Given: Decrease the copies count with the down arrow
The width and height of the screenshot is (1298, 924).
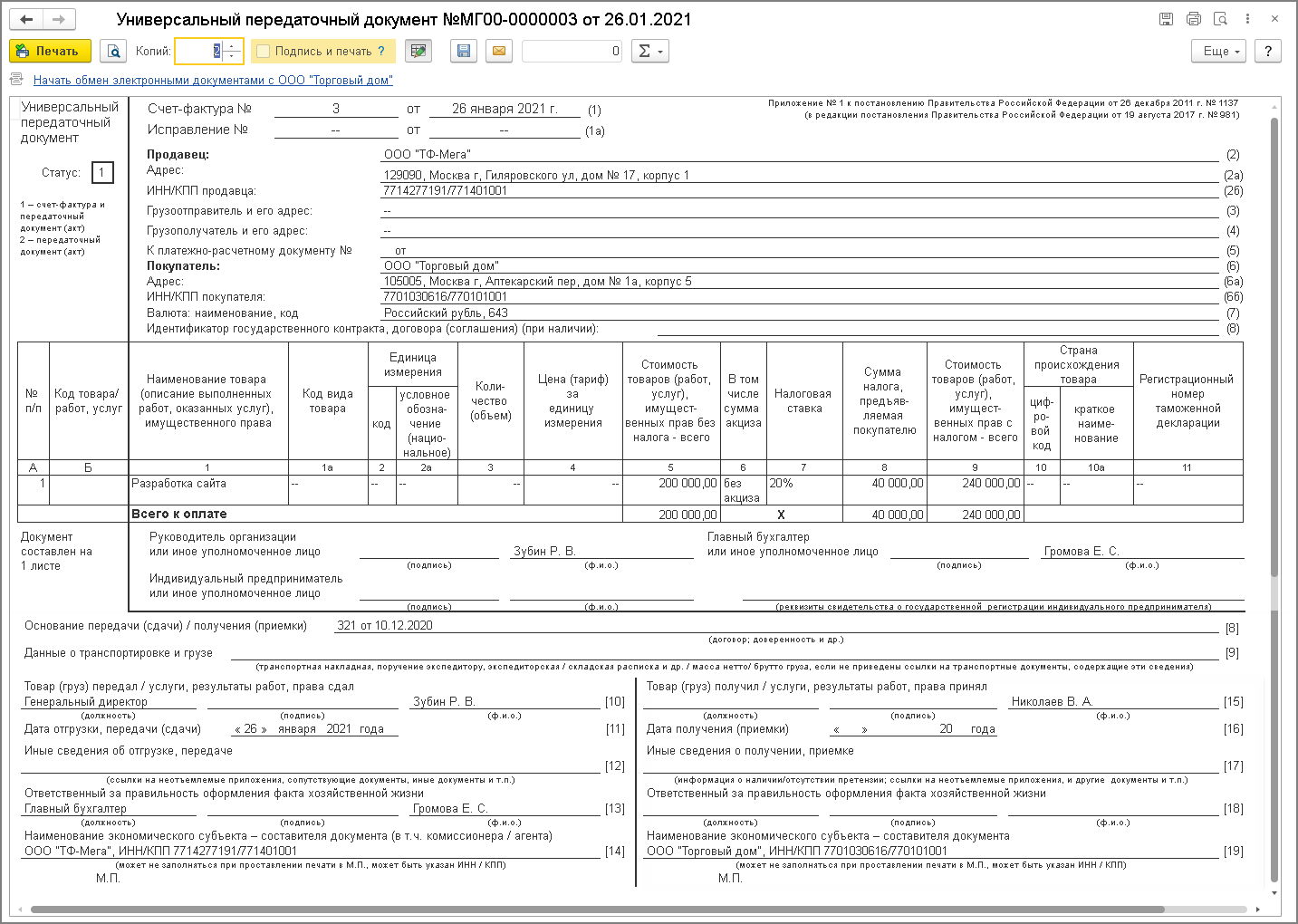Looking at the screenshot, I should [232, 57].
